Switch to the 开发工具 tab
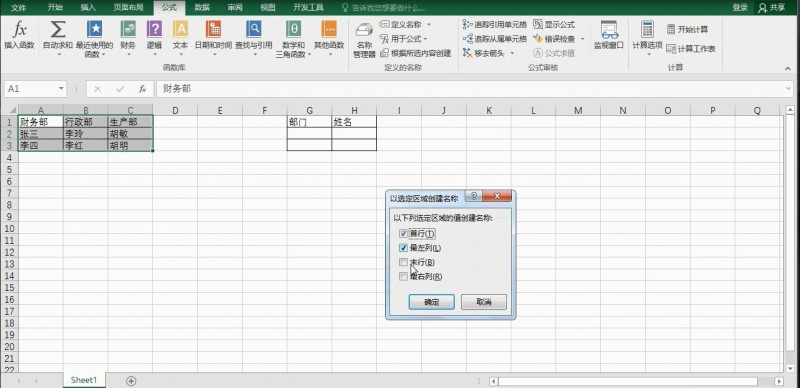 pos(308,8)
